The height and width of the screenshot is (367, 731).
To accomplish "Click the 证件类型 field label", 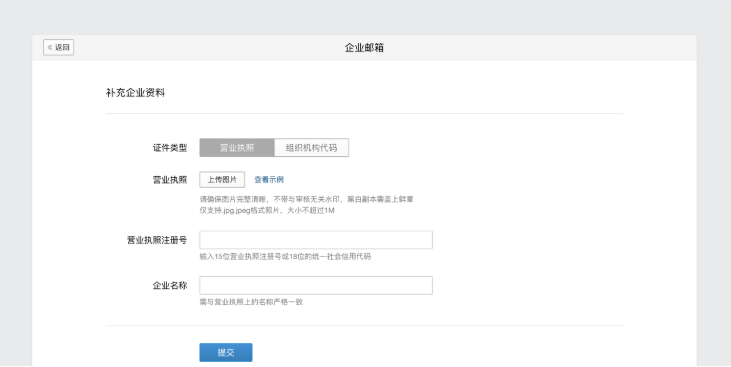I will (x=170, y=148).
